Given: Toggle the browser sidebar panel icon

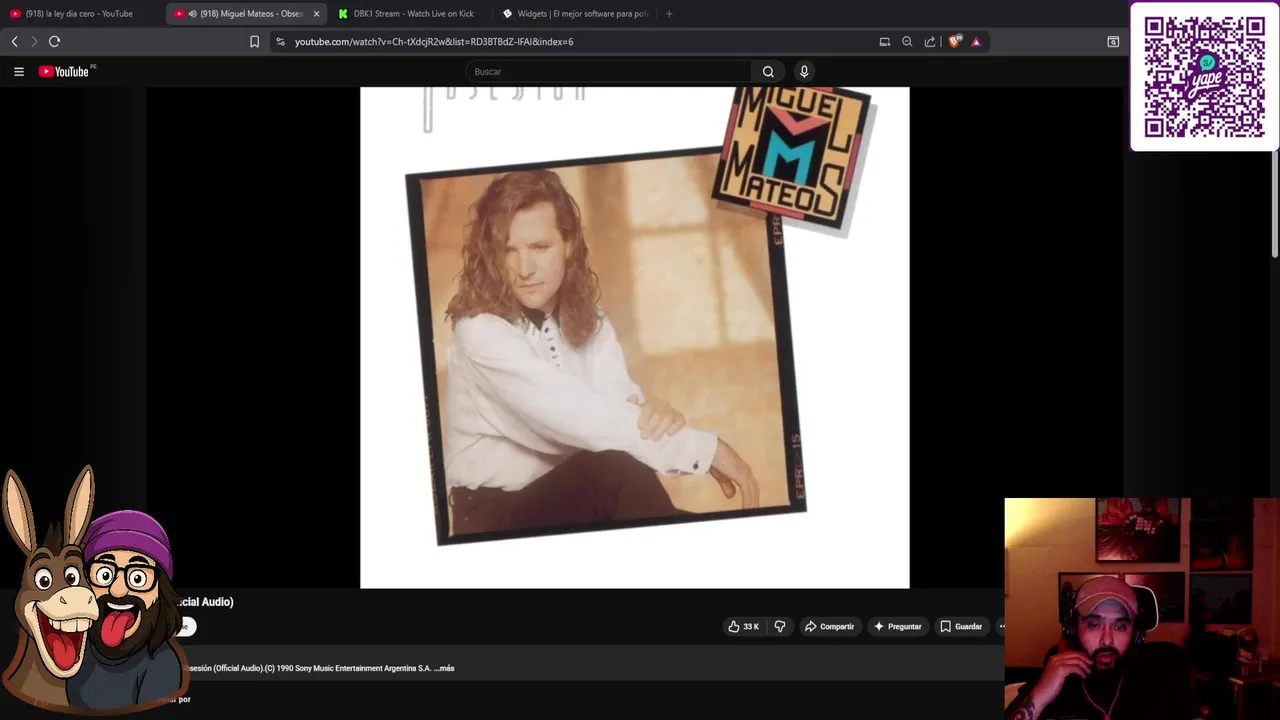Looking at the screenshot, I should 1113,42.
